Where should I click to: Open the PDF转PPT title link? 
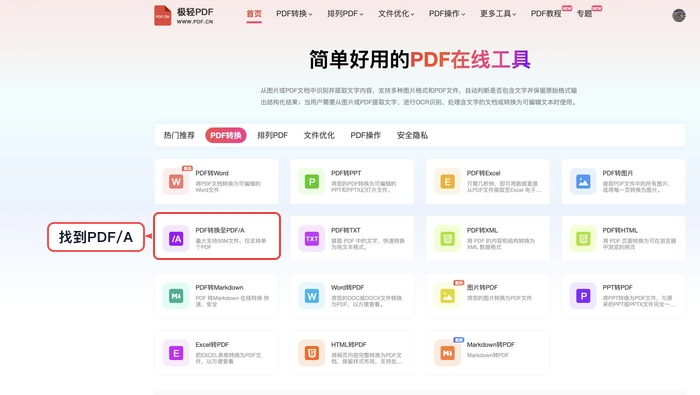click(346, 173)
